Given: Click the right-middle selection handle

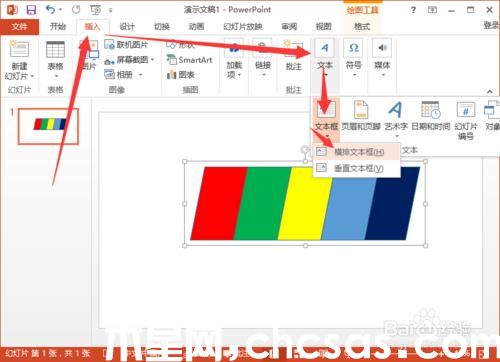Looking at the screenshot, I should coord(425,204).
